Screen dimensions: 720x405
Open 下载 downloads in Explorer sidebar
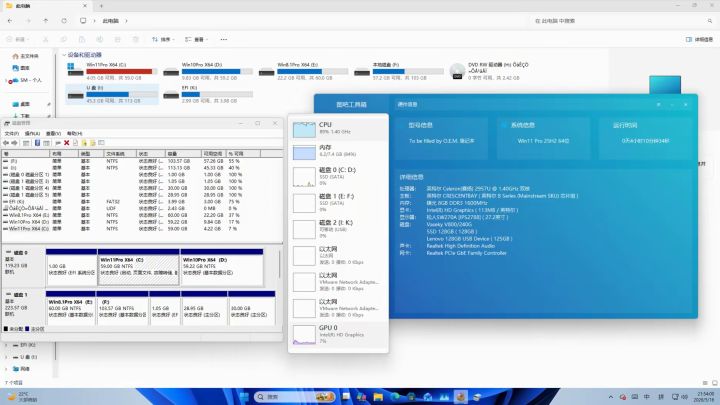21,116
